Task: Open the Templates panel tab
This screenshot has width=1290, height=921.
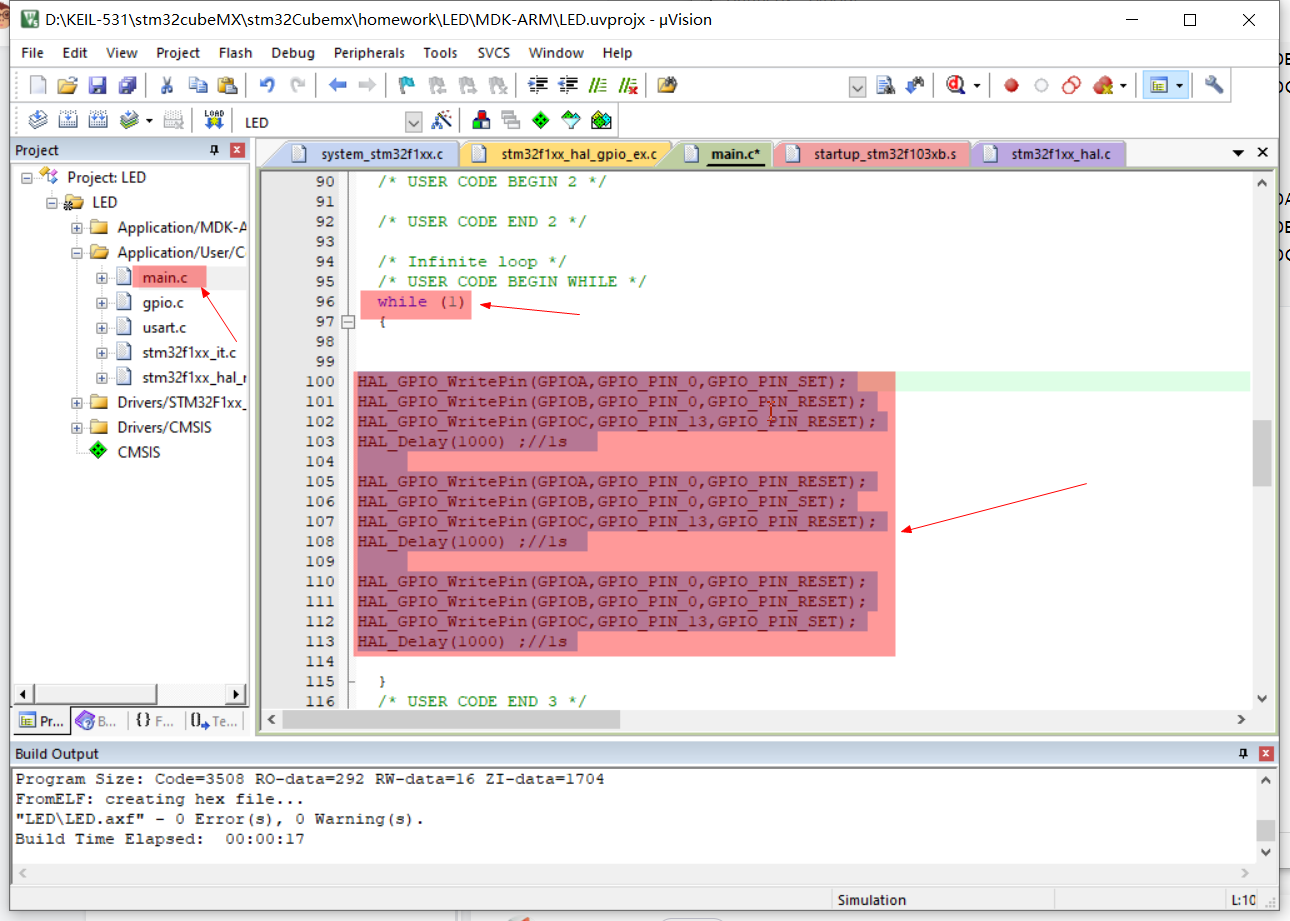Action: coord(214,721)
